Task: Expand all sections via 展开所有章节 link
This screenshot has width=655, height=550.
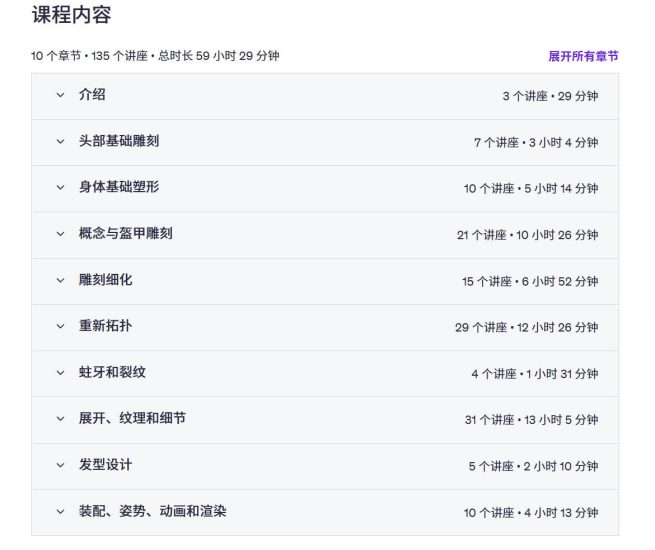Action: point(583,56)
